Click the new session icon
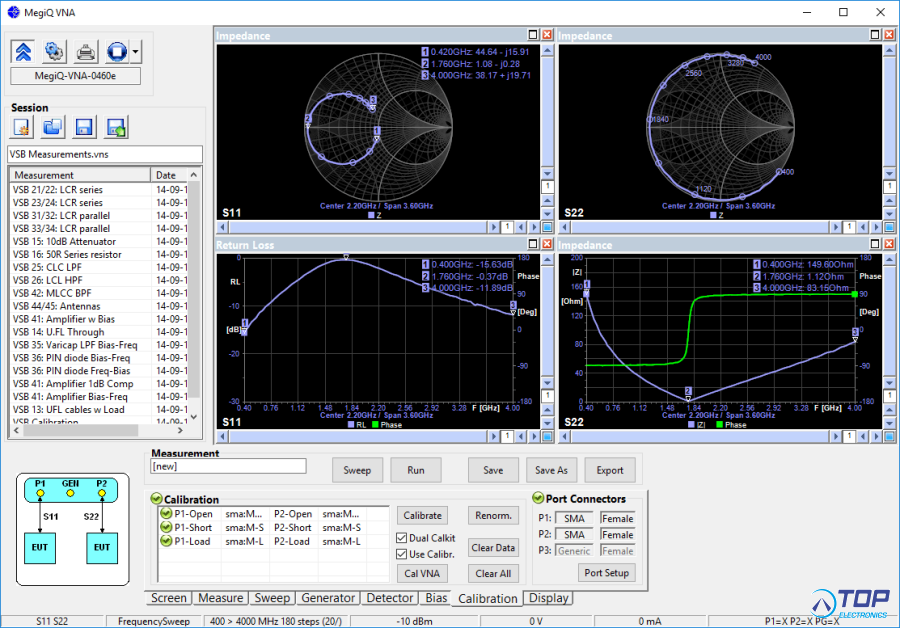This screenshot has height=628, width=900. pos(22,127)
